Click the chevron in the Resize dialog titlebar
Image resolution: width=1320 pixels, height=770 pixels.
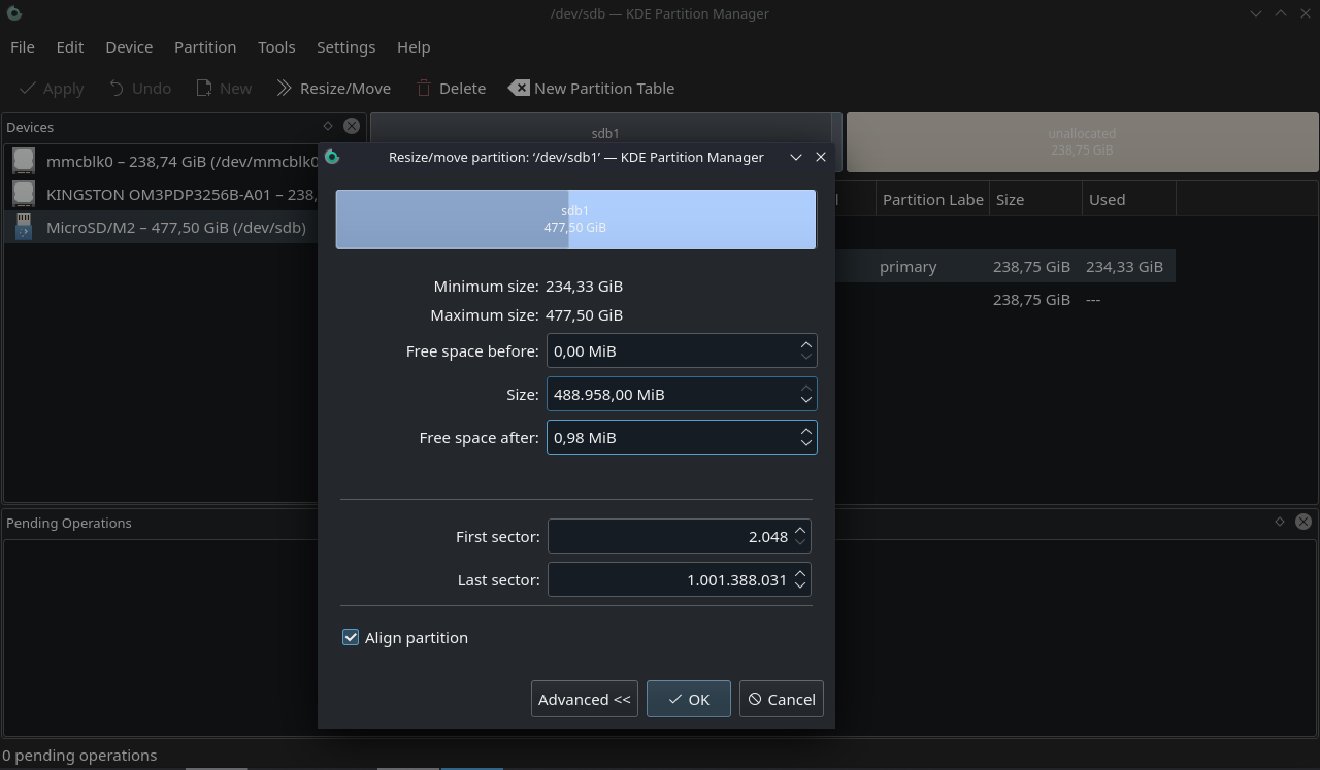point(795,157)
